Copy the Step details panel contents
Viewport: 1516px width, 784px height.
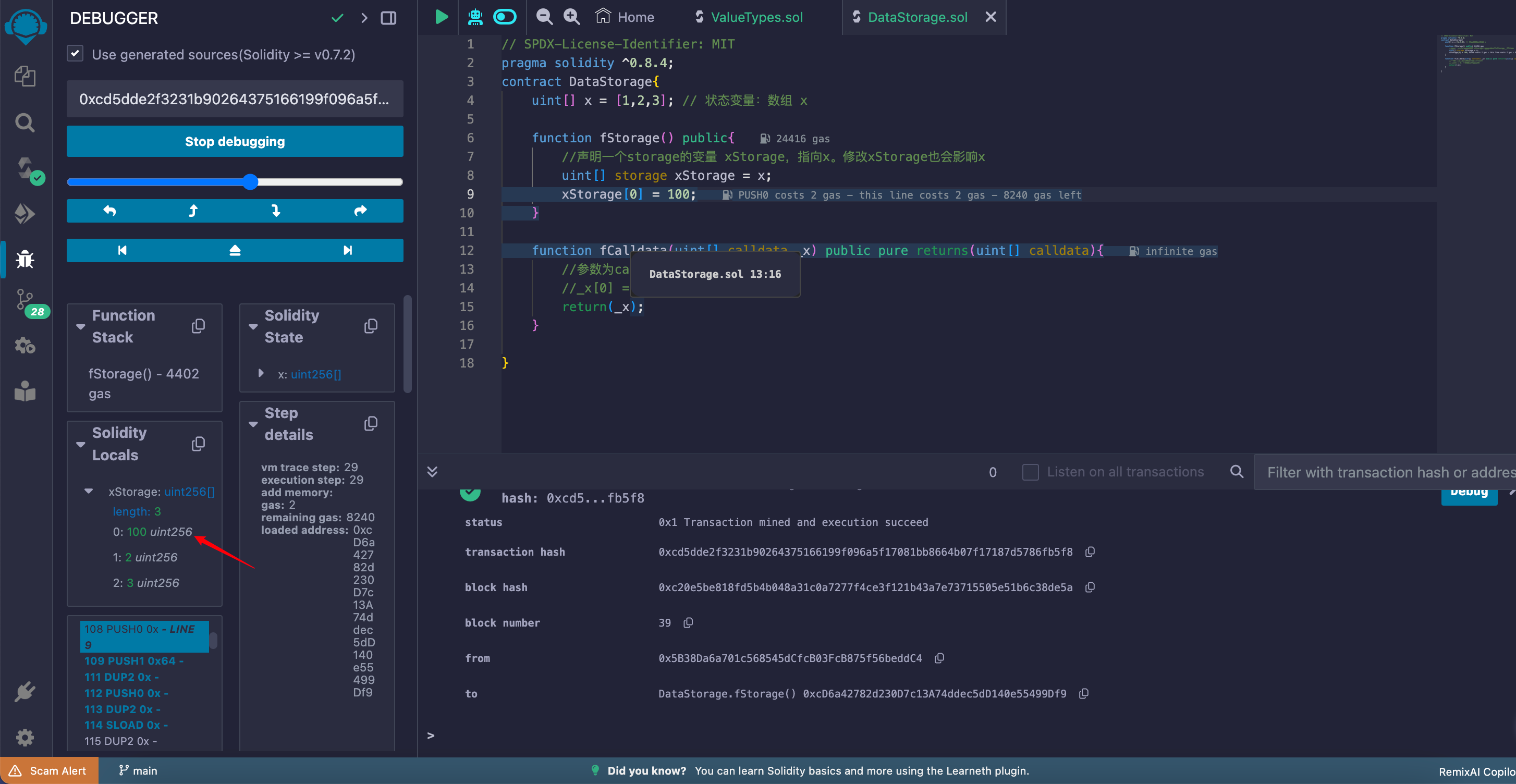pos(371,424)
